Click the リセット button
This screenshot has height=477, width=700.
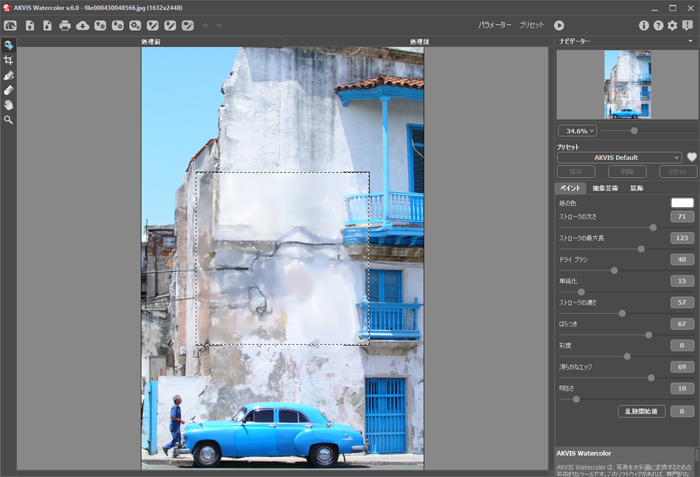tap(678, 172)
